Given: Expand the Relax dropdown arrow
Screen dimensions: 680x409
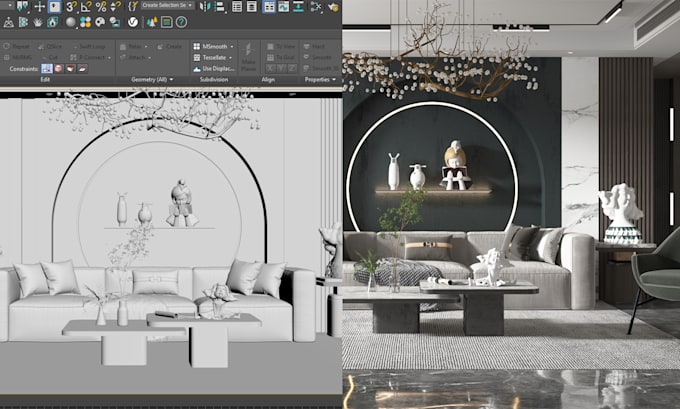Looking at the screenshot, I should pyautogui.click(x=146, y=46).
